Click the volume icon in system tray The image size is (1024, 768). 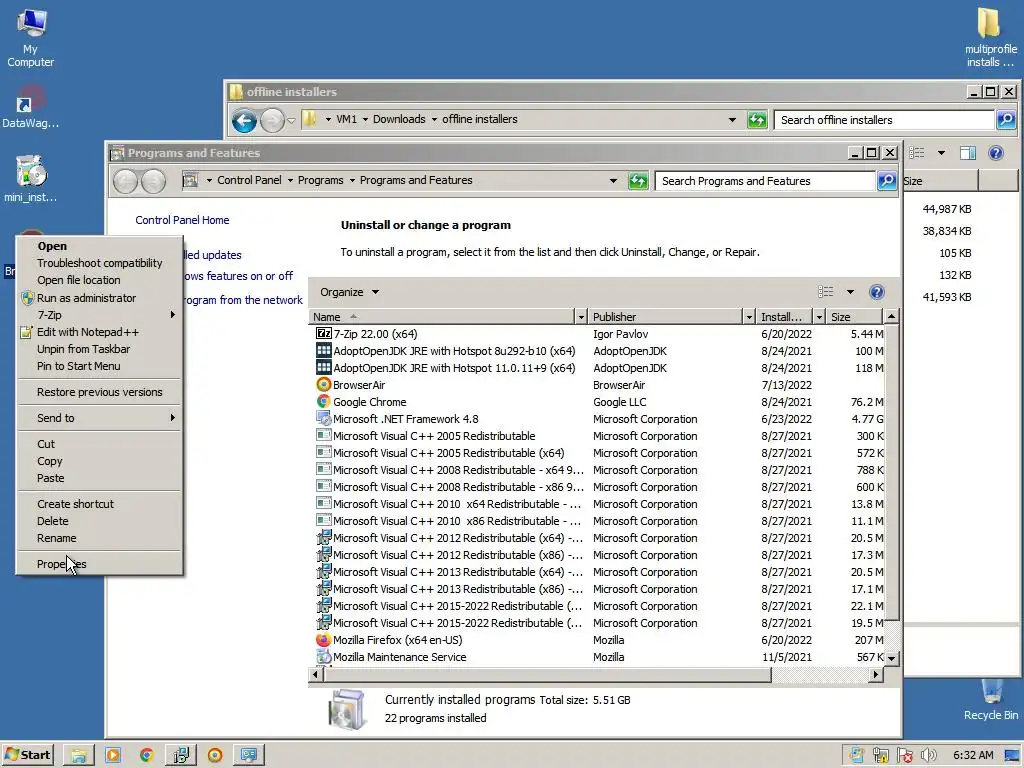(x=928, y=756)
